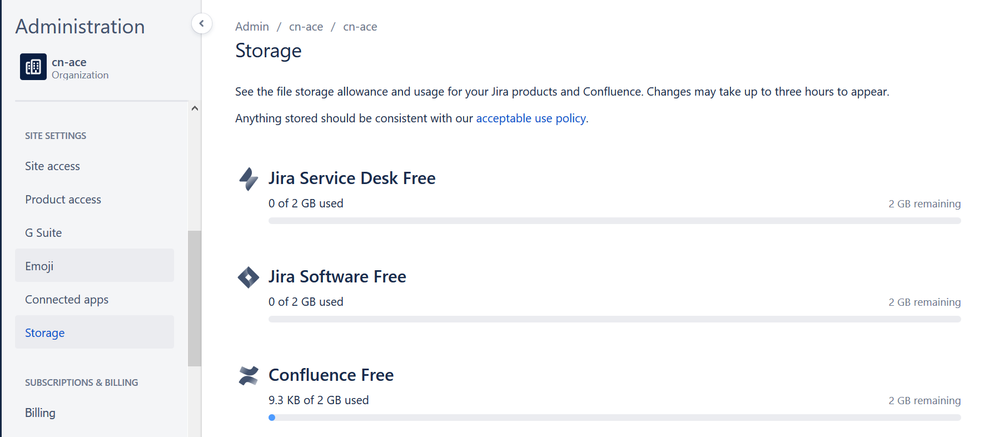Click the Jira Service Desk Free heading
The image size is (999, 437).
click(x=352, y=178)
